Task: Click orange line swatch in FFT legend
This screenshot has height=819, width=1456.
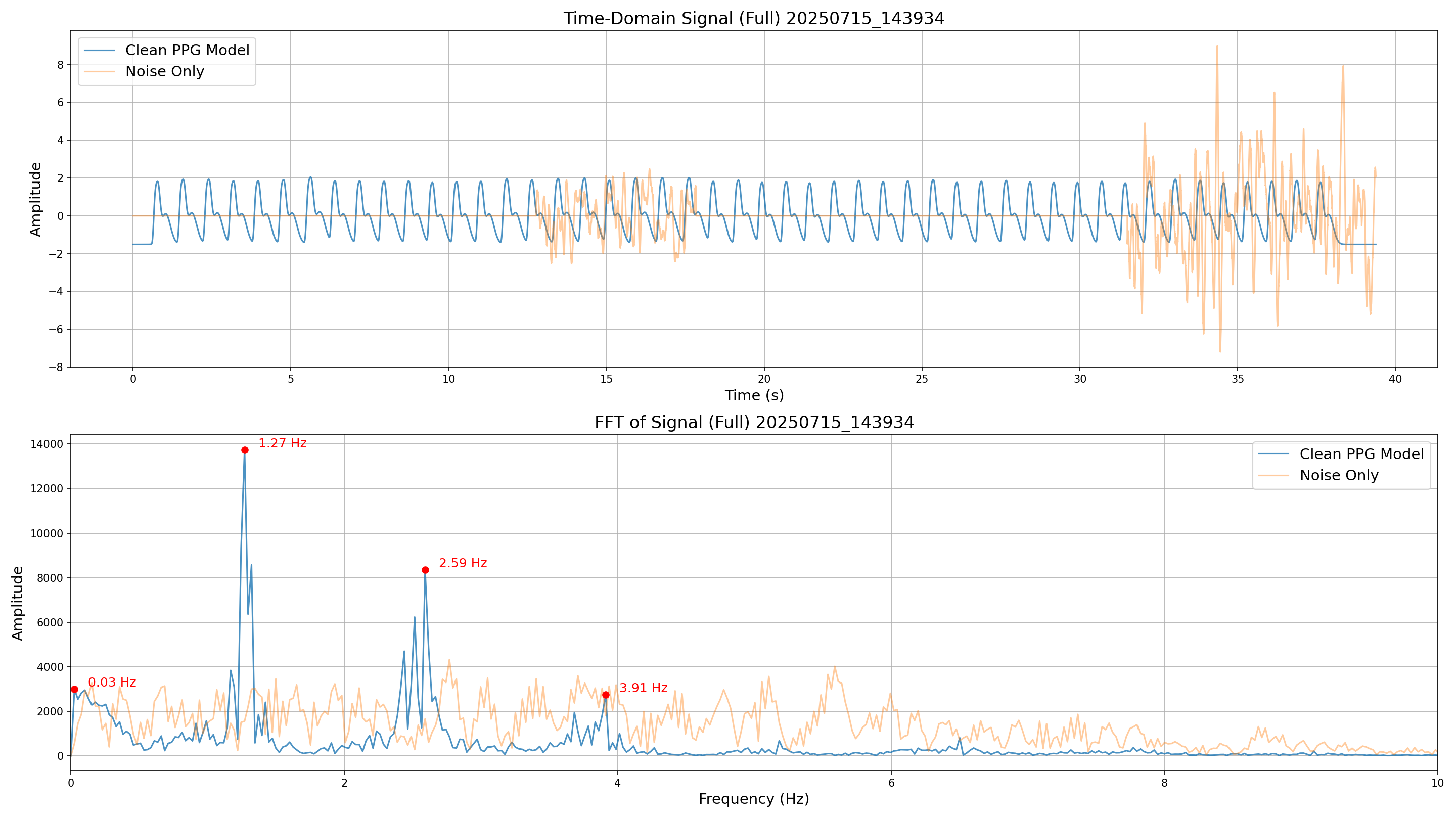Action: point(1274,475)
